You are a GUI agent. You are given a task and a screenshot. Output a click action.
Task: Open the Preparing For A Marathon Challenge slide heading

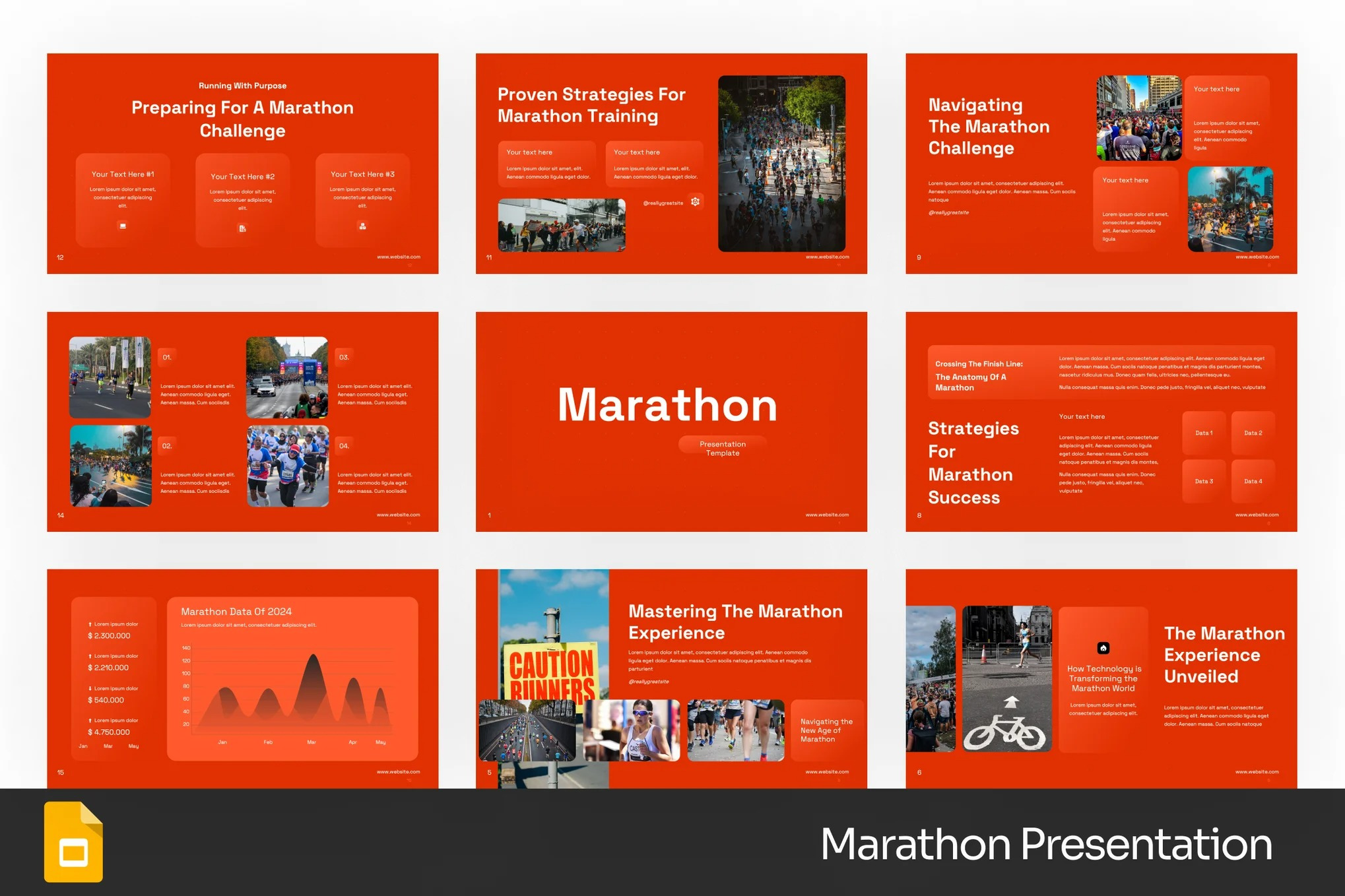click(x=242, y=119)
